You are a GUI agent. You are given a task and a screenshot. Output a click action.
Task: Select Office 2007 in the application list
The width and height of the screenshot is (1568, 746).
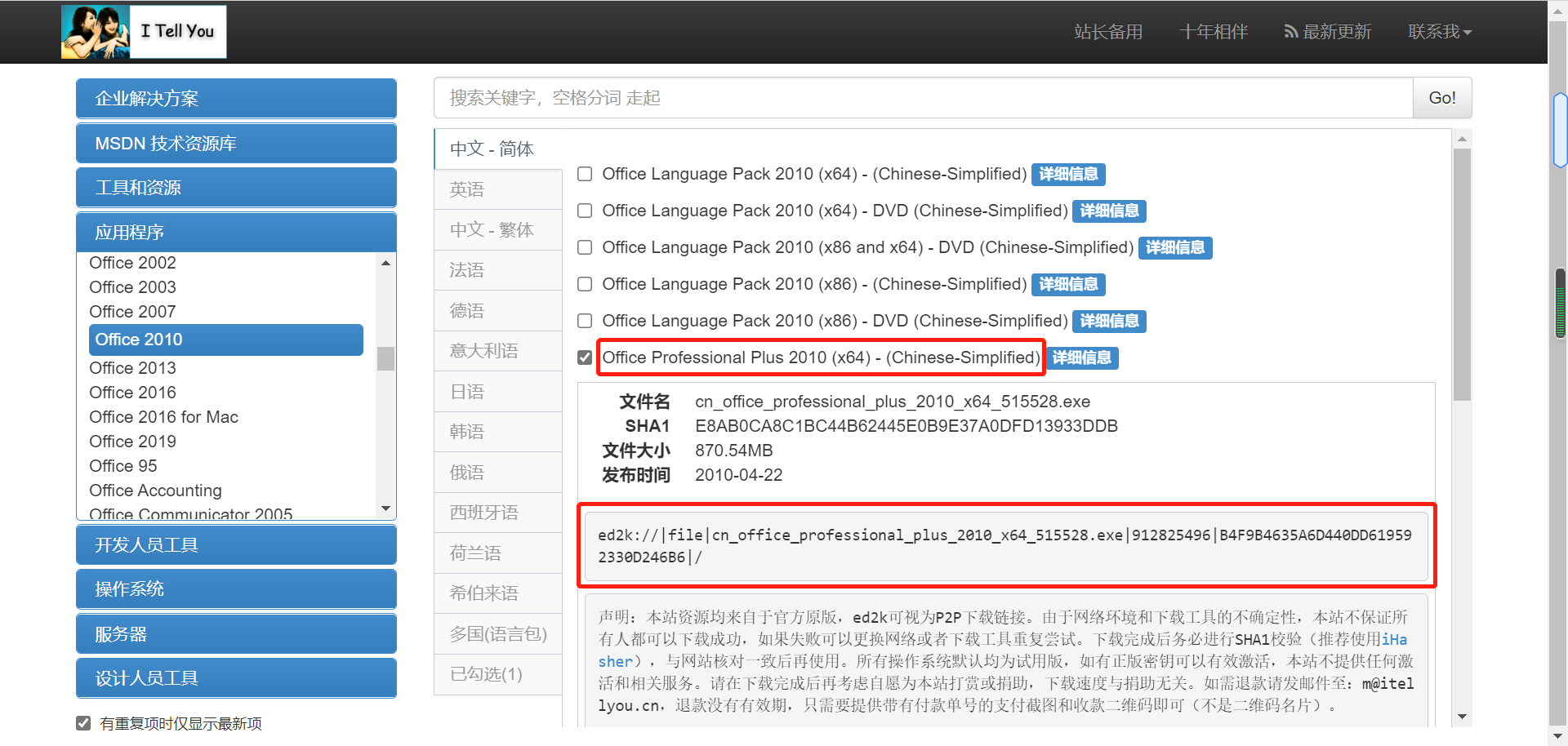(132, 312)
